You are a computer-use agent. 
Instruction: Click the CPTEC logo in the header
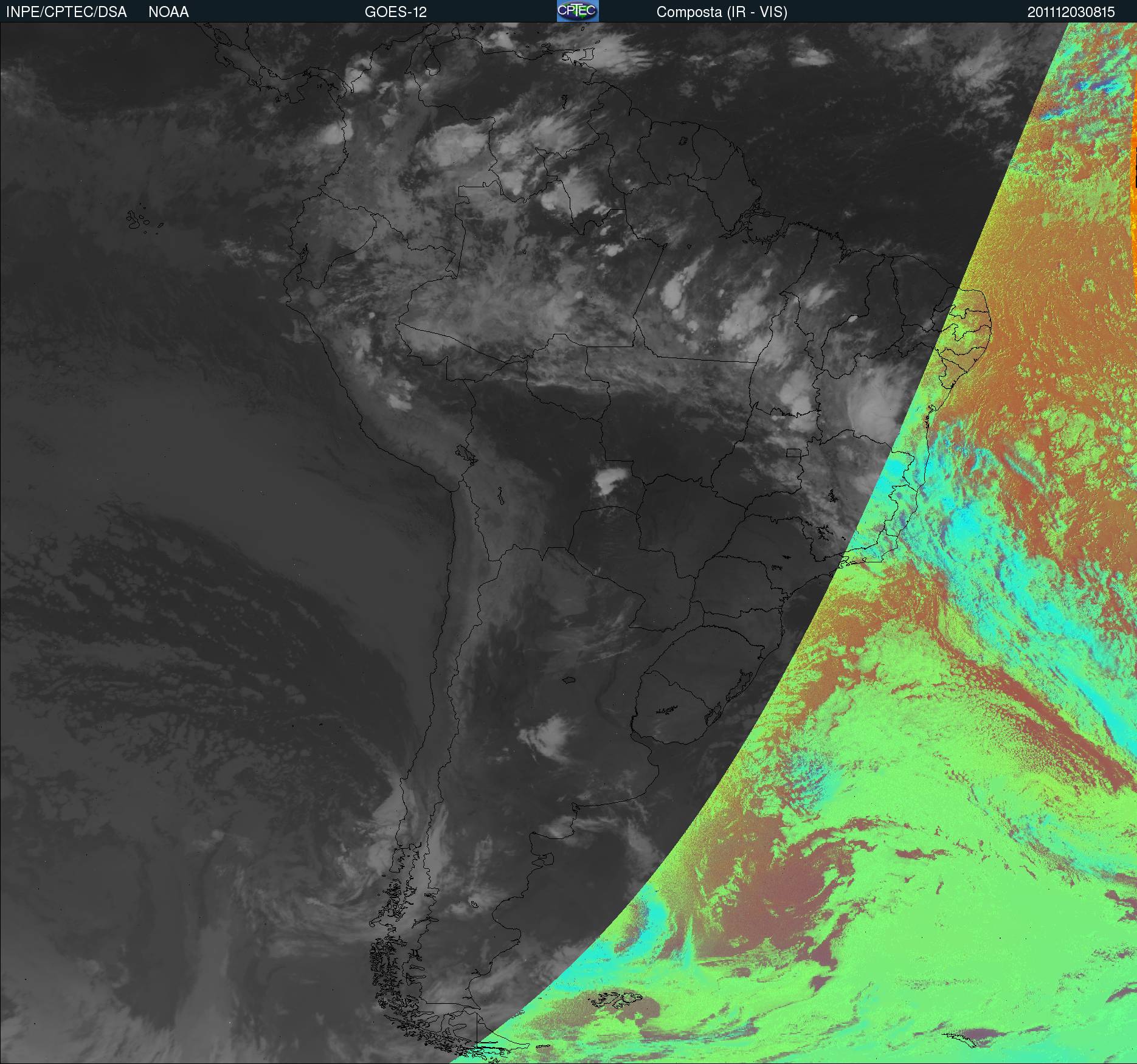click(x=578, y=11)
